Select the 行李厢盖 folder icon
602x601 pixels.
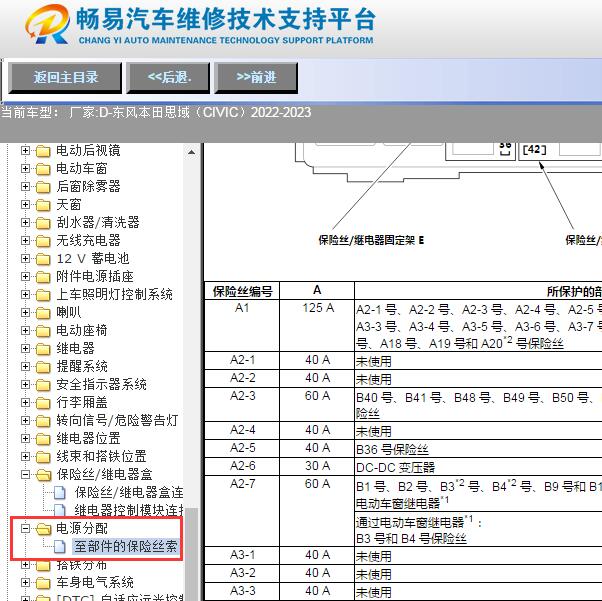click(43, 403)
